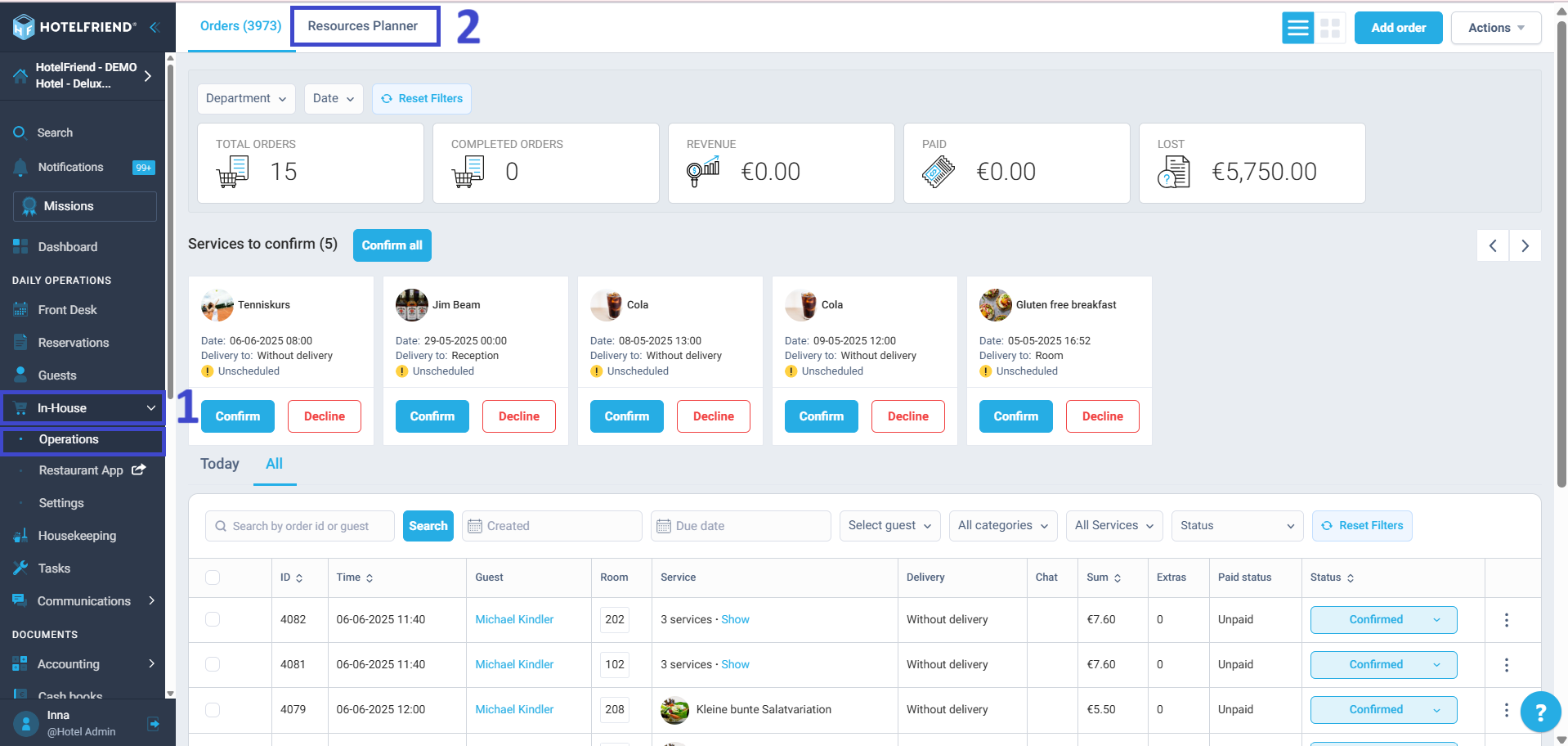
Task: Confirm the Gluten free breakfast service
Action: click(x=1016, y=416)
